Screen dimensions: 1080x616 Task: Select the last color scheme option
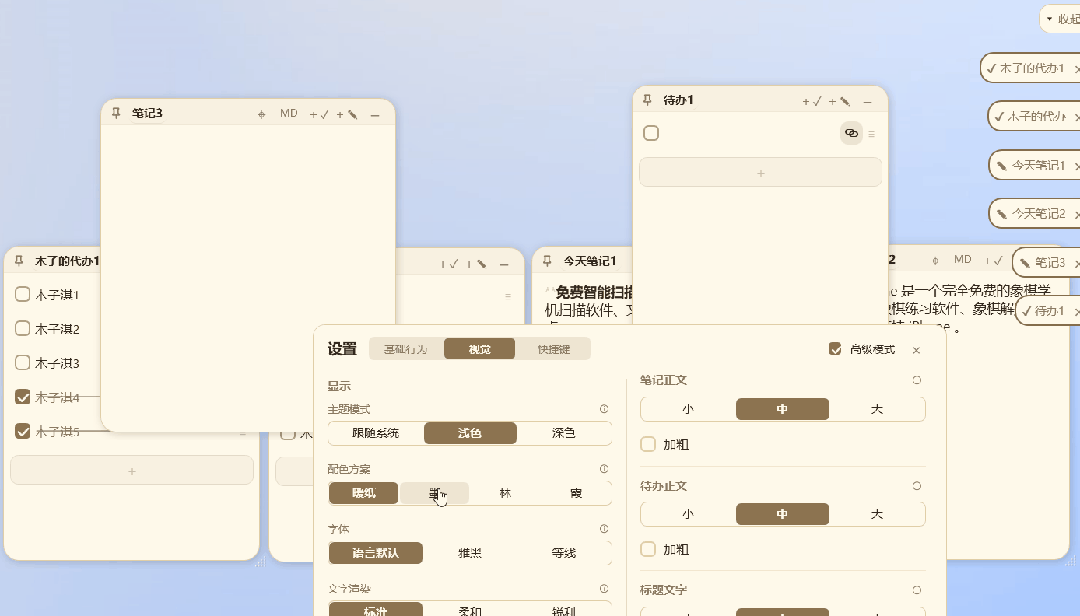pos(576,493)
